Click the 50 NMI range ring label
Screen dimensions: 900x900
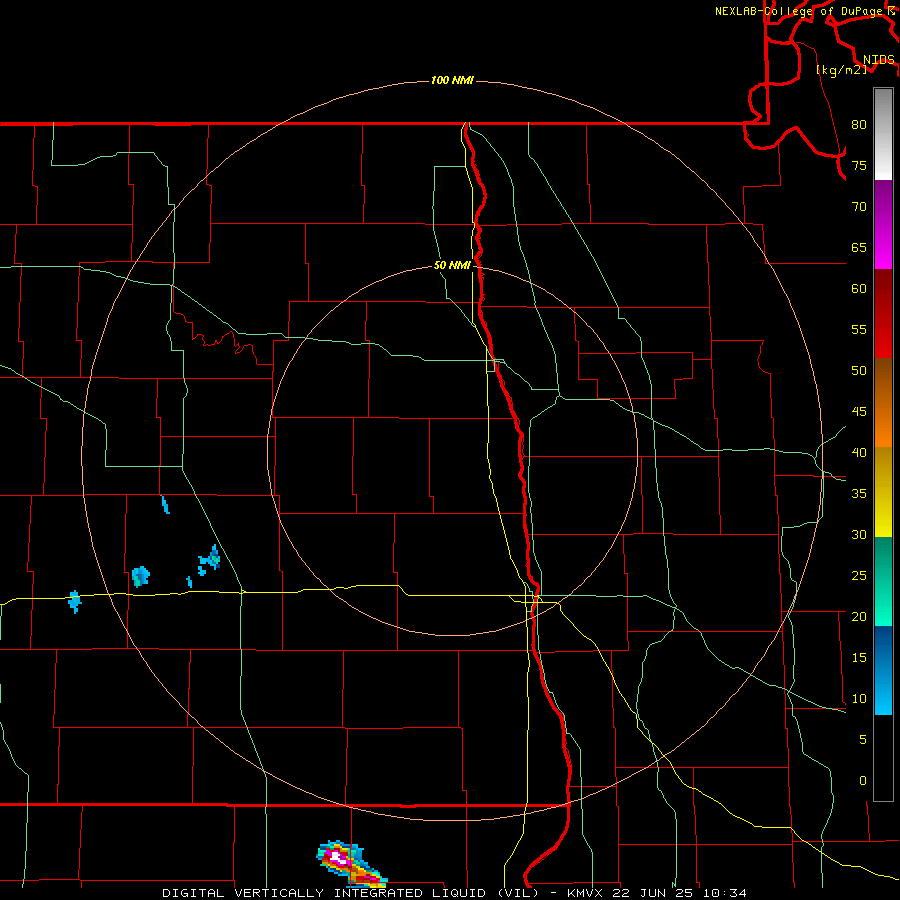coord(452,265)
